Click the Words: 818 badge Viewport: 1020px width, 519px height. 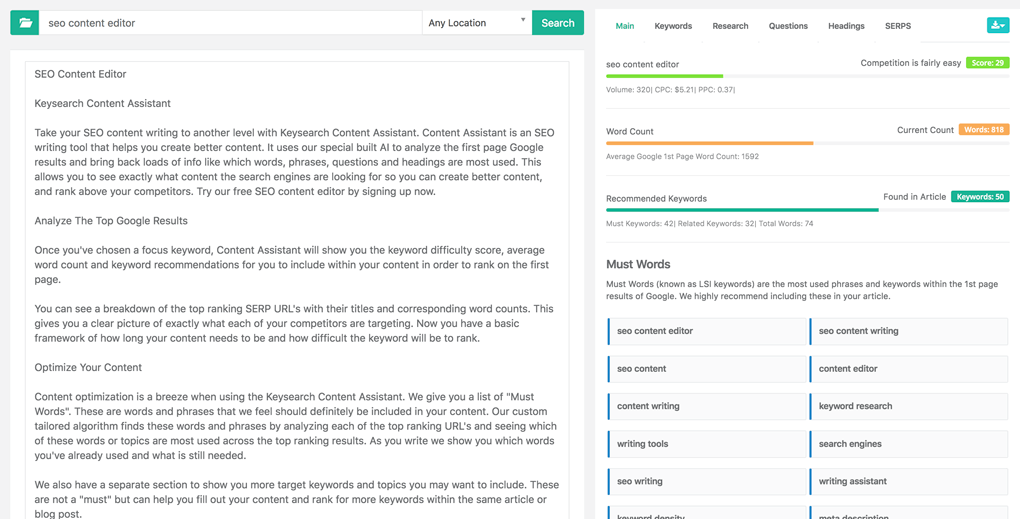(984, 129)
